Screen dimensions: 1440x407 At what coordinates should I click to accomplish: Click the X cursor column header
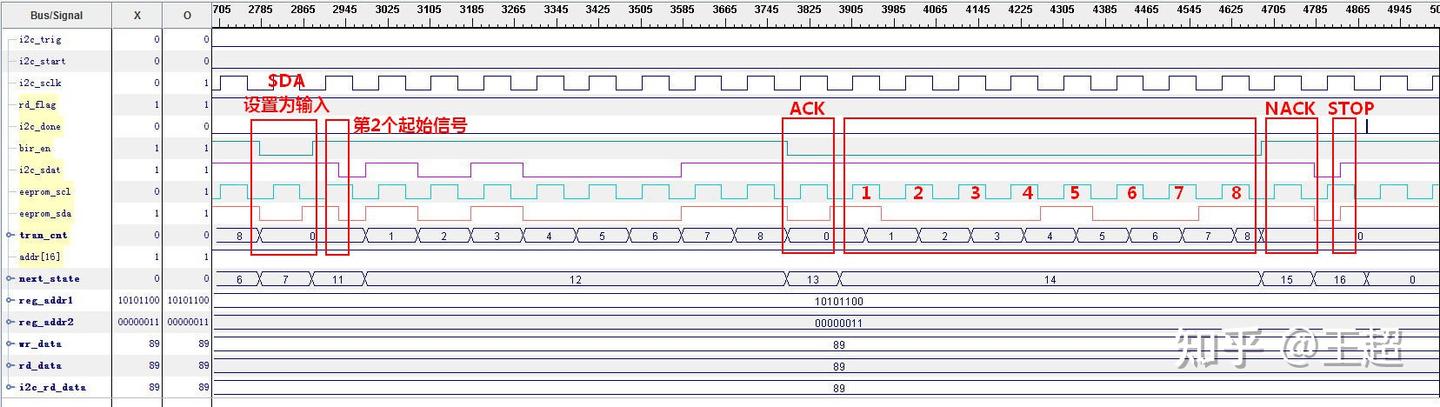(137, 16)
